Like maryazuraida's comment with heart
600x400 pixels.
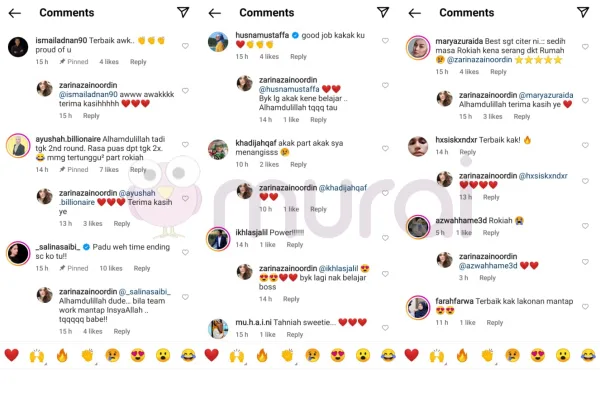[585, 47]
